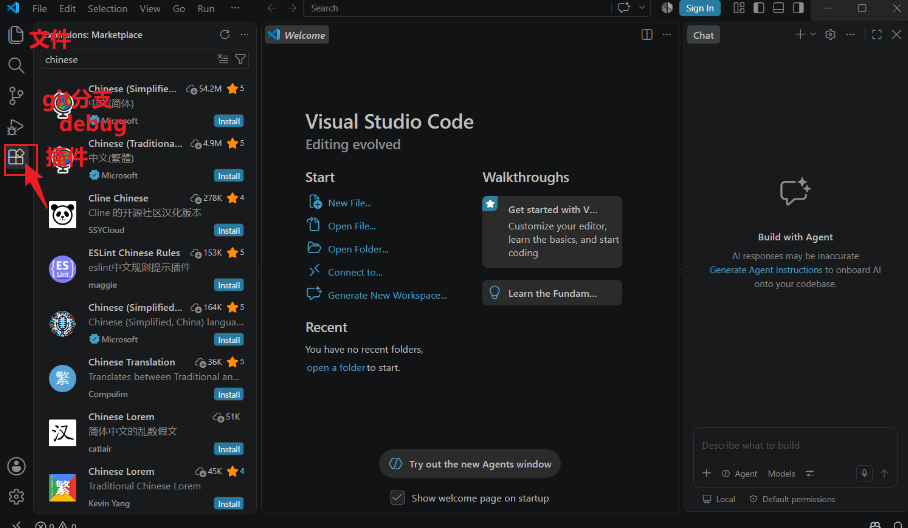The height and width of the screenshot is (528, 908).
Task: Open the Edit menu
Action: point(67,8)
